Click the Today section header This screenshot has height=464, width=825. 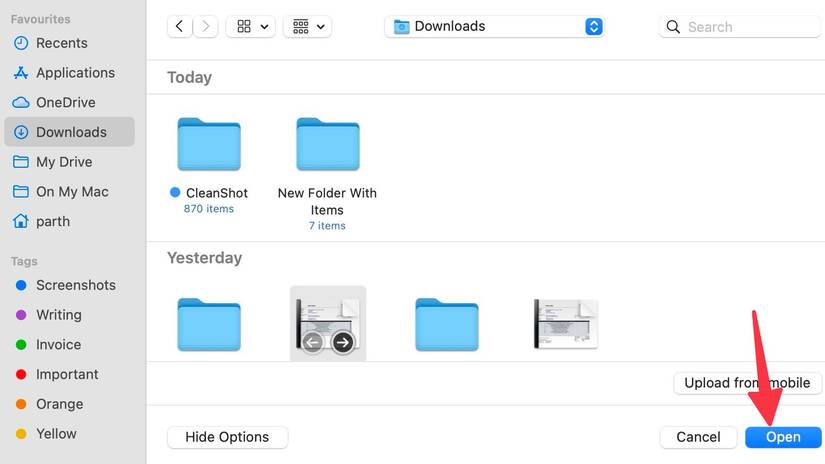(x=189, y=77)
